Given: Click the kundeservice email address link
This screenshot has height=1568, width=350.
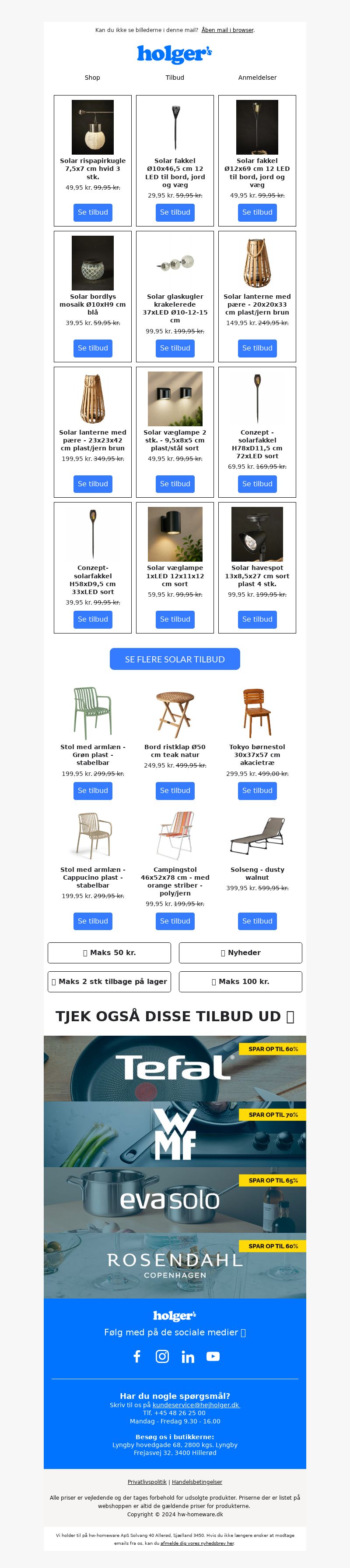Looking at the screenshot, I should [196, 1405].
